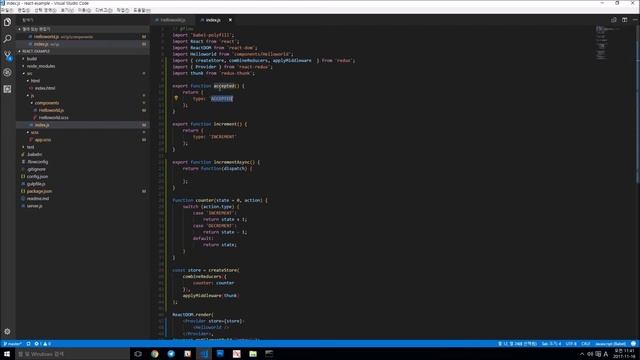Click the UTF-8 encoding indicator

click(x=571, y=344)
